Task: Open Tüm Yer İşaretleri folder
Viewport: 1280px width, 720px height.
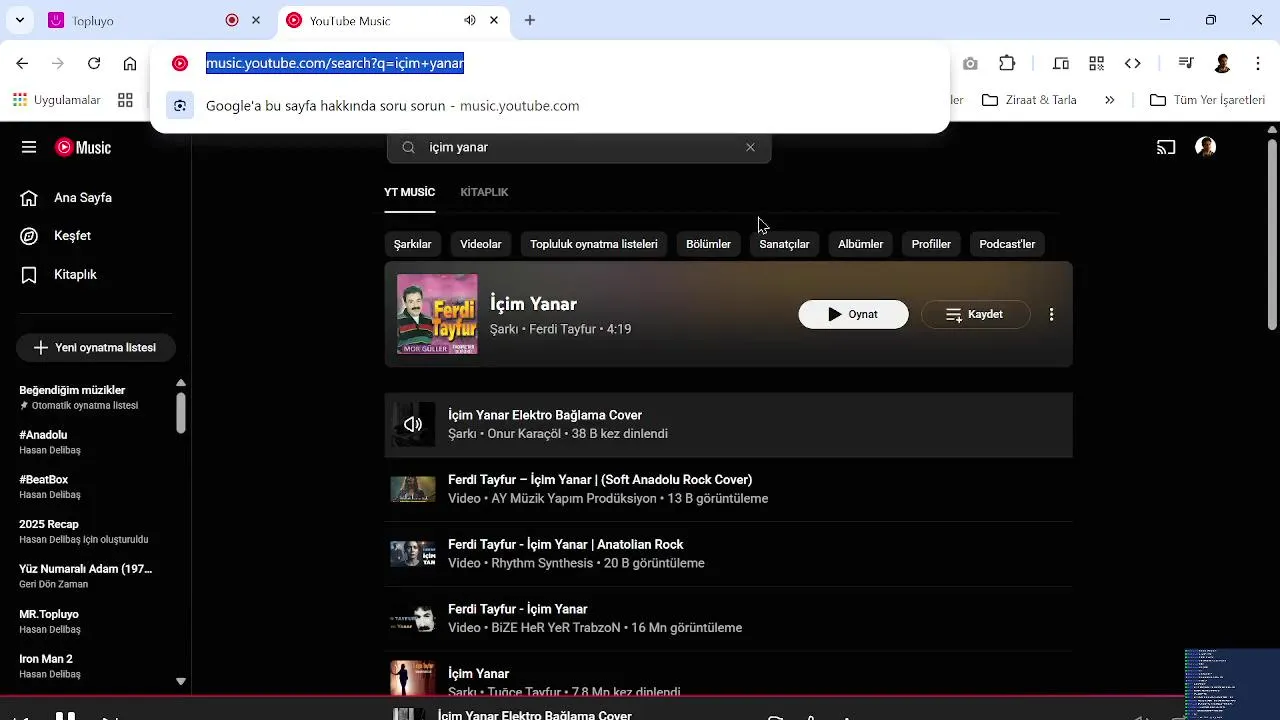Action: coord(1207,100)
